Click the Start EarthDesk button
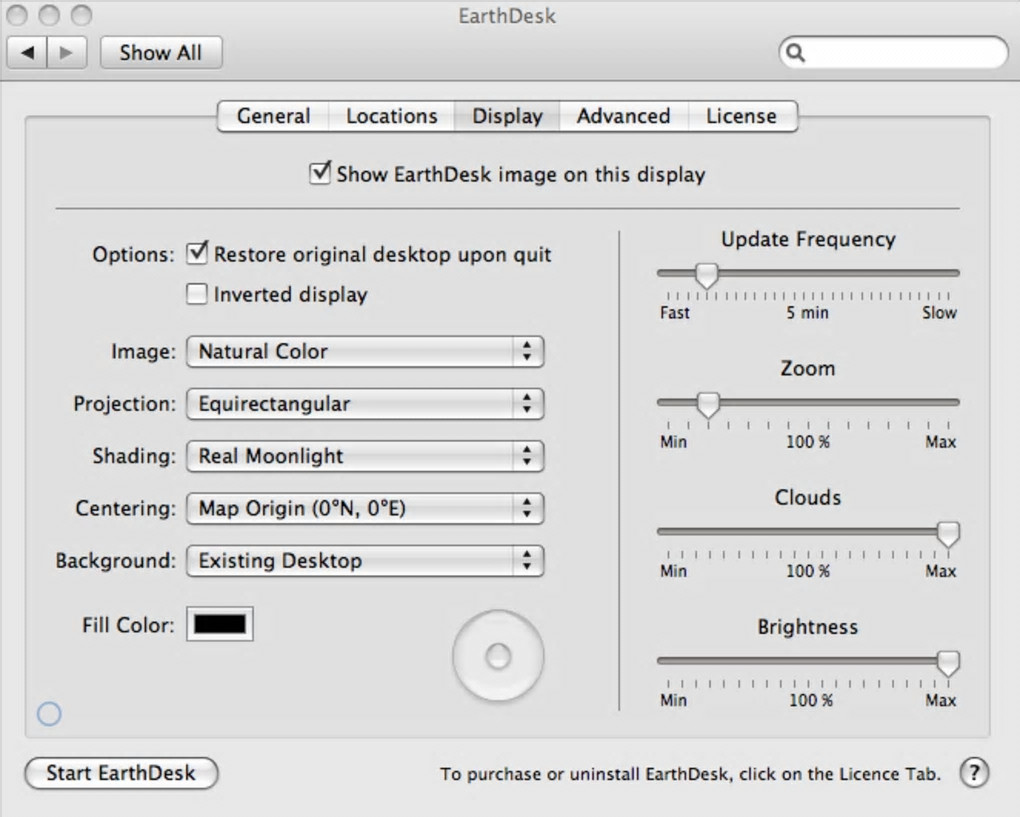The height and width of the screenshot is (817, 1020). (x=120, y=773)
